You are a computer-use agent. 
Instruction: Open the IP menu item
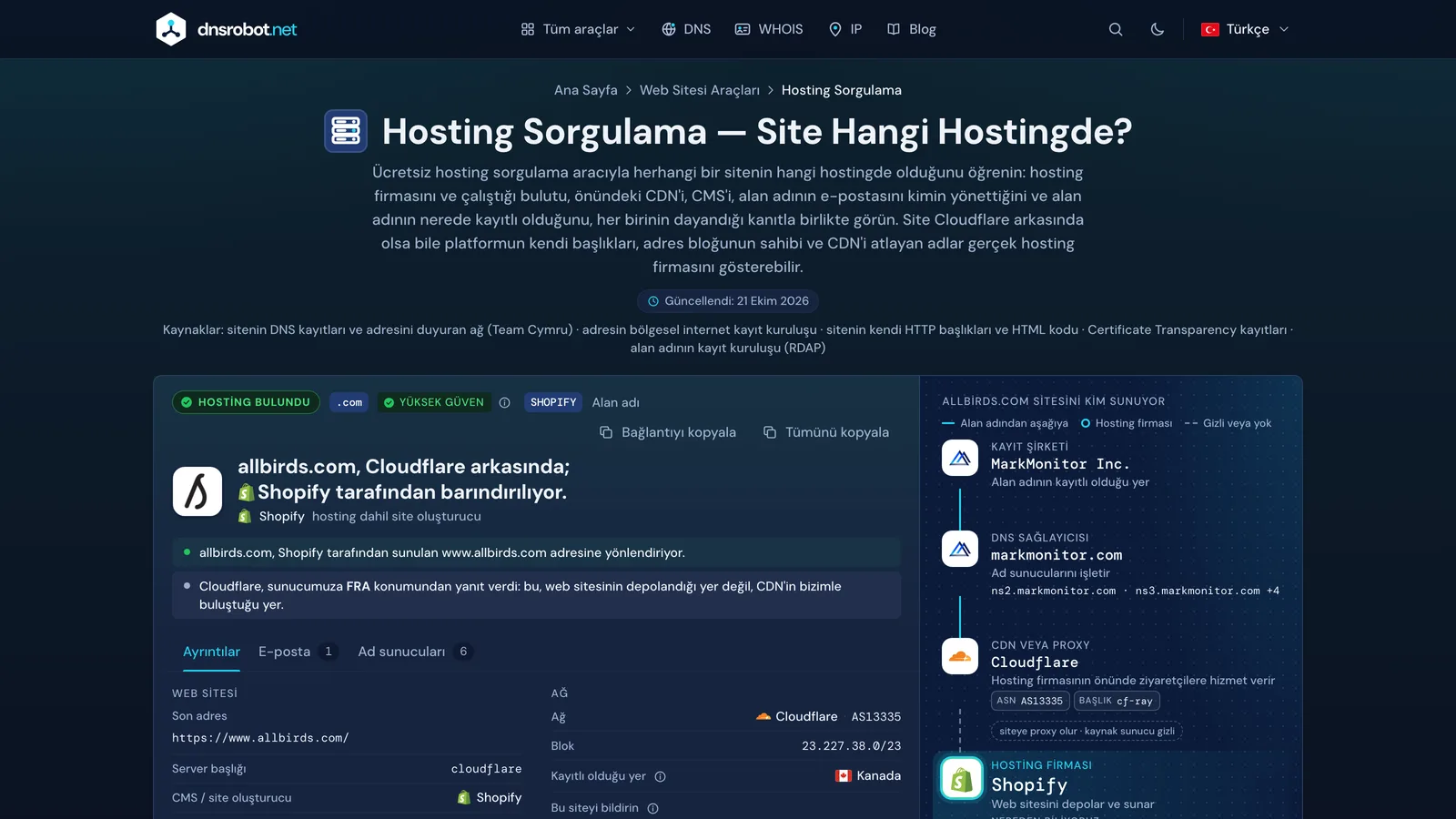coord(845,29)
